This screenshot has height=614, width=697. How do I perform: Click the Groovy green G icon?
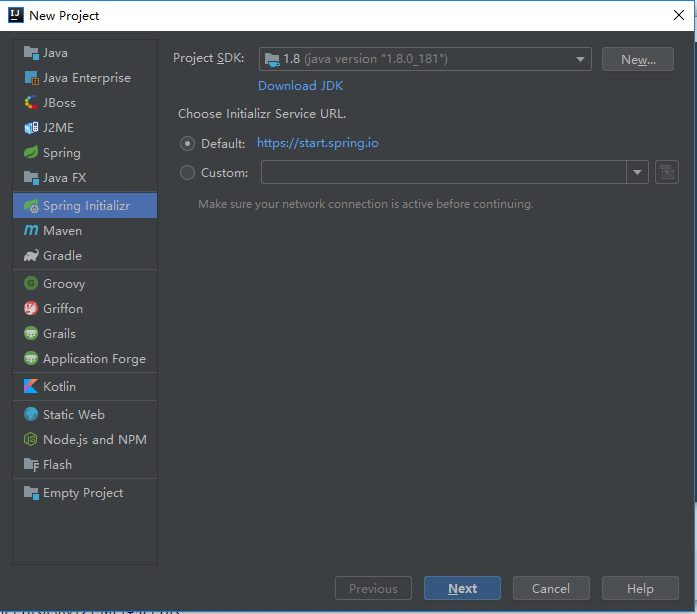click(31, 283)
